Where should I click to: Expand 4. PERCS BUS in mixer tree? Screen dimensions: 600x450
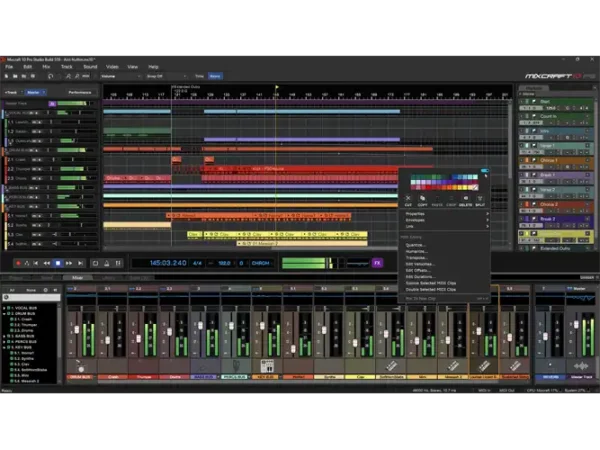pos(4,342)
